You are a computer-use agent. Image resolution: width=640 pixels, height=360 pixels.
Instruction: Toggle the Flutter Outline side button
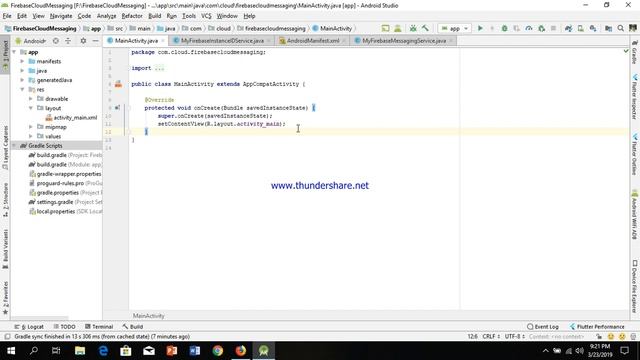coord(635,154)
